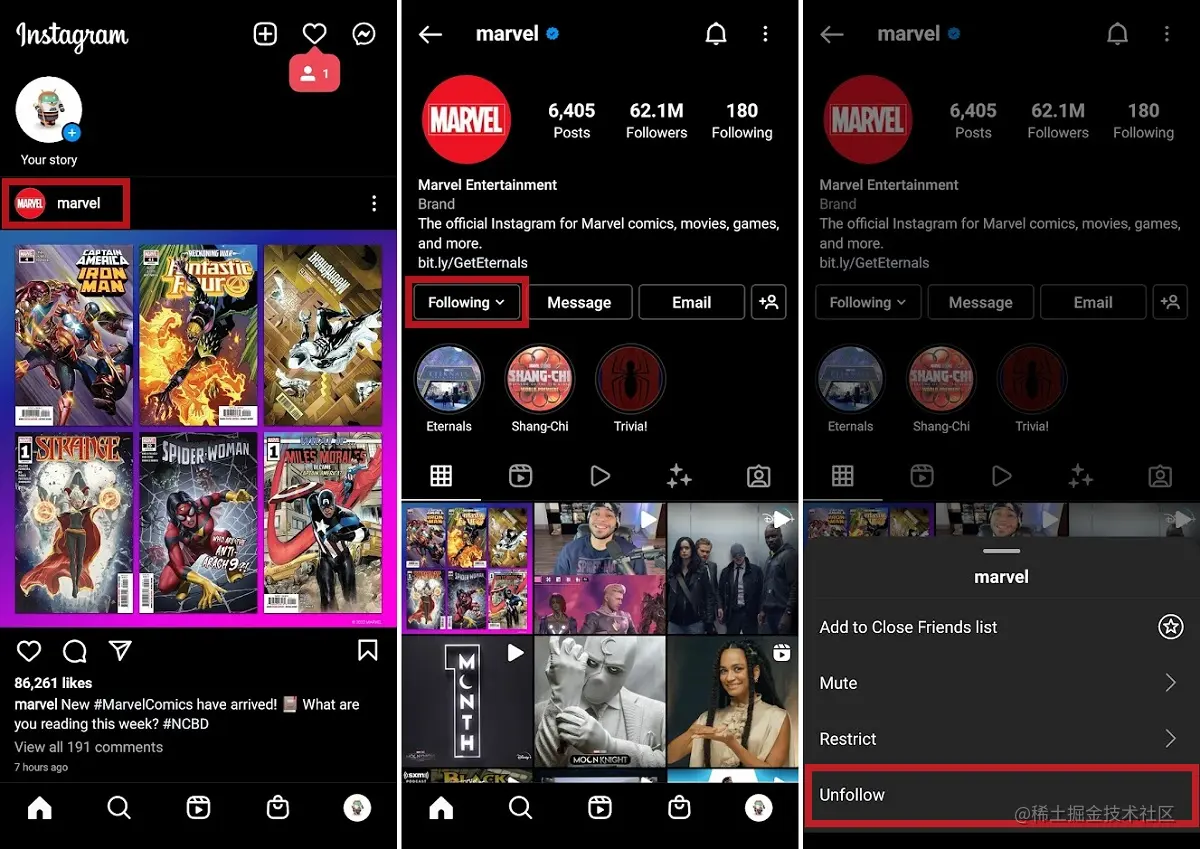The width and height of the screenshot is (1200, 849).
Task: Select Restrict in the marvel sheet
Action: tap(1002, 739)
